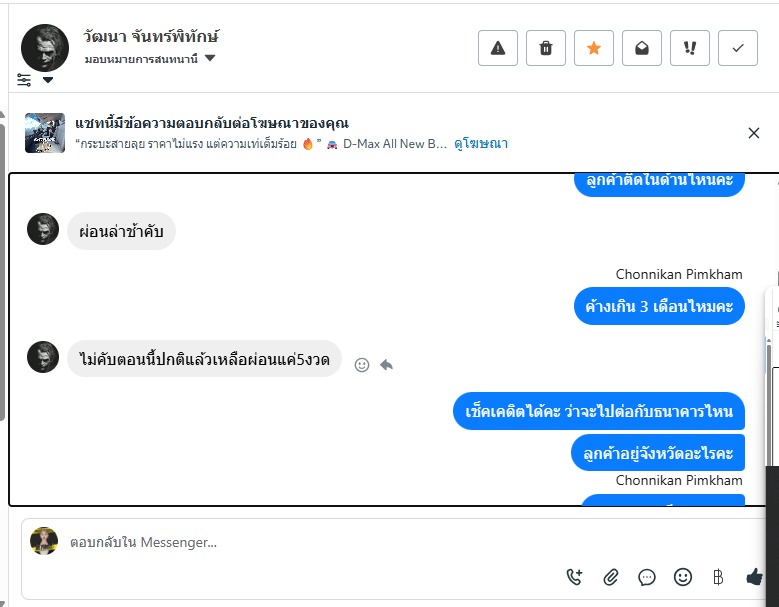Reply to the 'เหลือผ่อนแค่5งวด' message

coord(386,365)
